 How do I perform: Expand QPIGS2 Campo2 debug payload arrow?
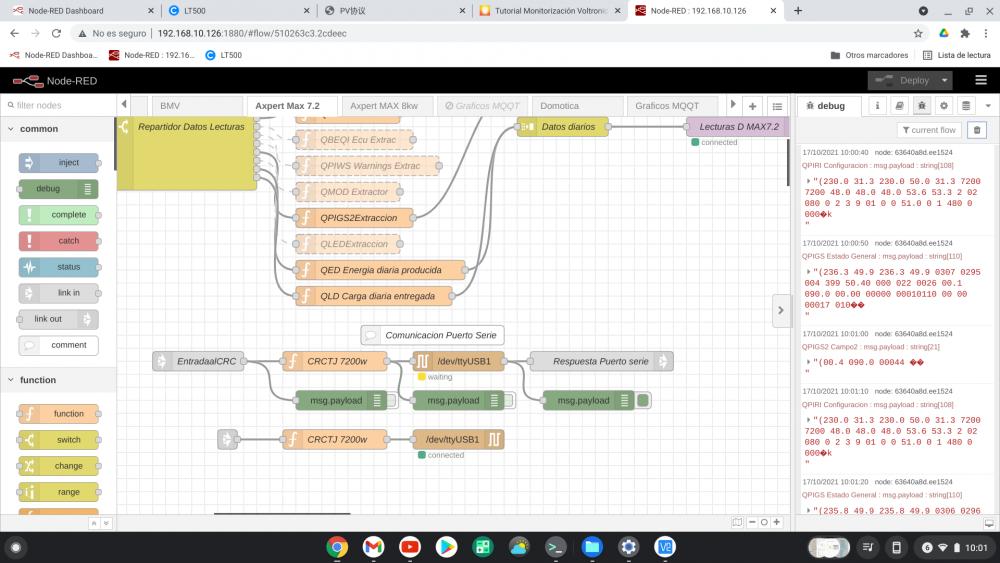(x=809, y=363)
